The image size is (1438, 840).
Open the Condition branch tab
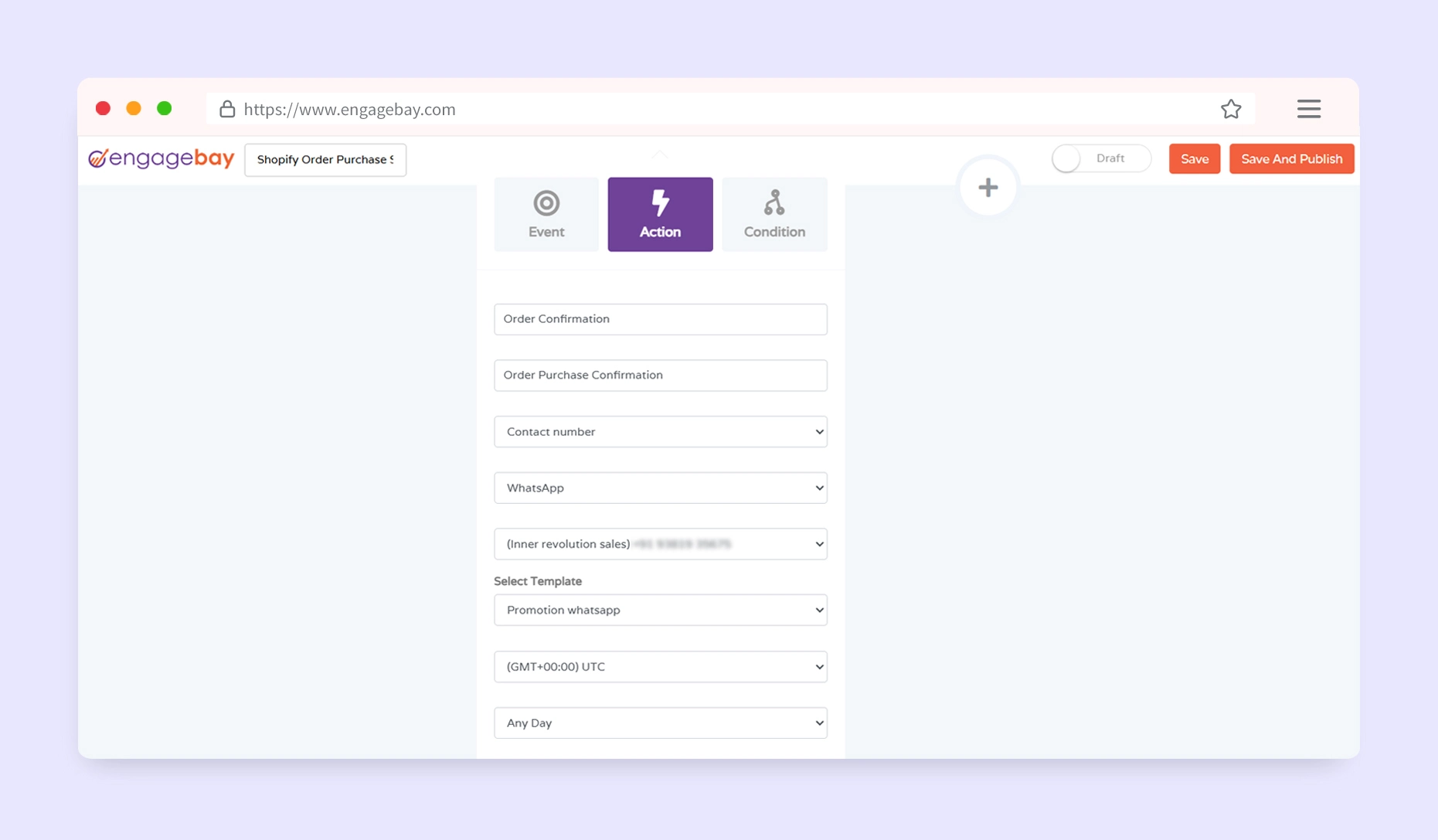click(x=773, y=214)
